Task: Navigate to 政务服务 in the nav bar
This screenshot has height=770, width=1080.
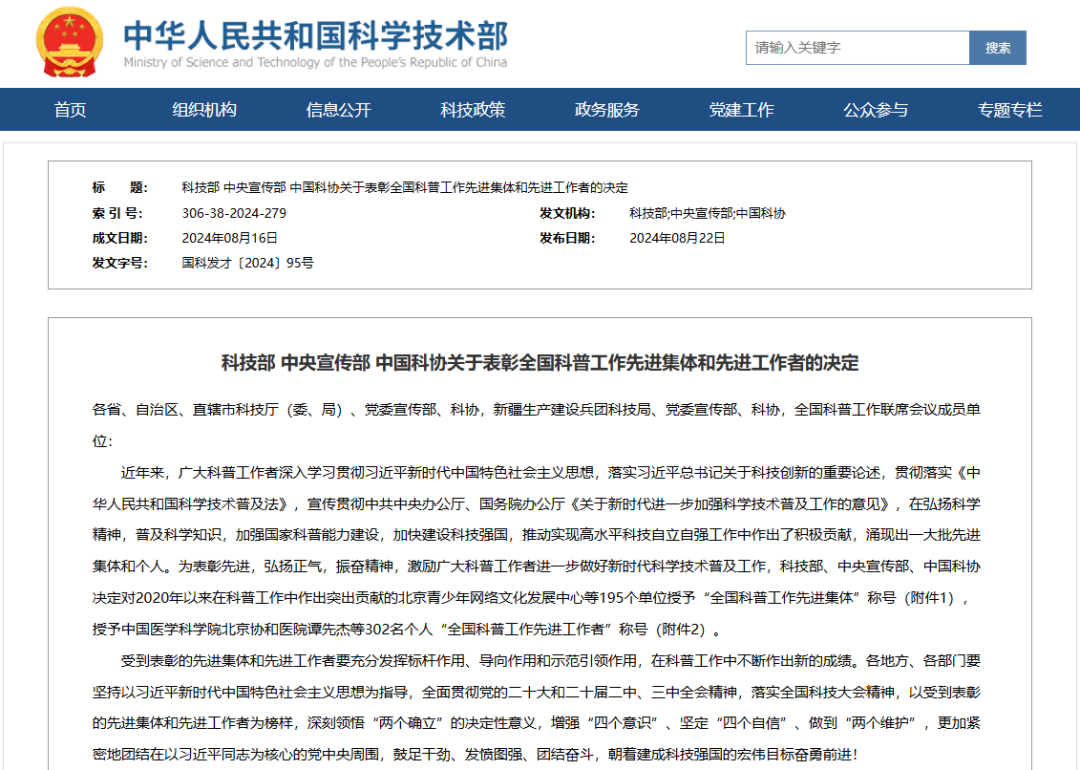Action: click(x=607, y=110)
